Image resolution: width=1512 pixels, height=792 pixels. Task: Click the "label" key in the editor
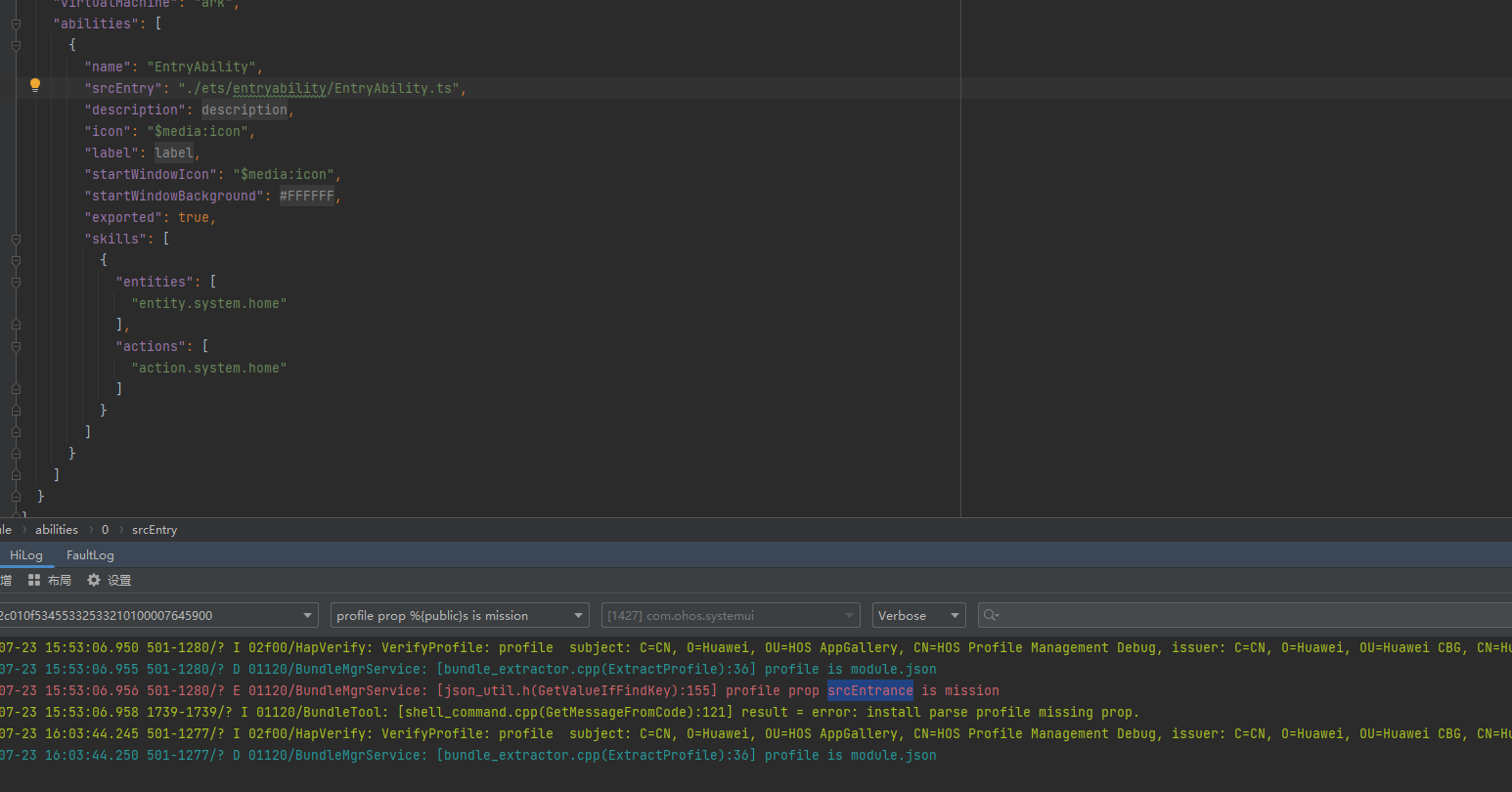(111, 153)
